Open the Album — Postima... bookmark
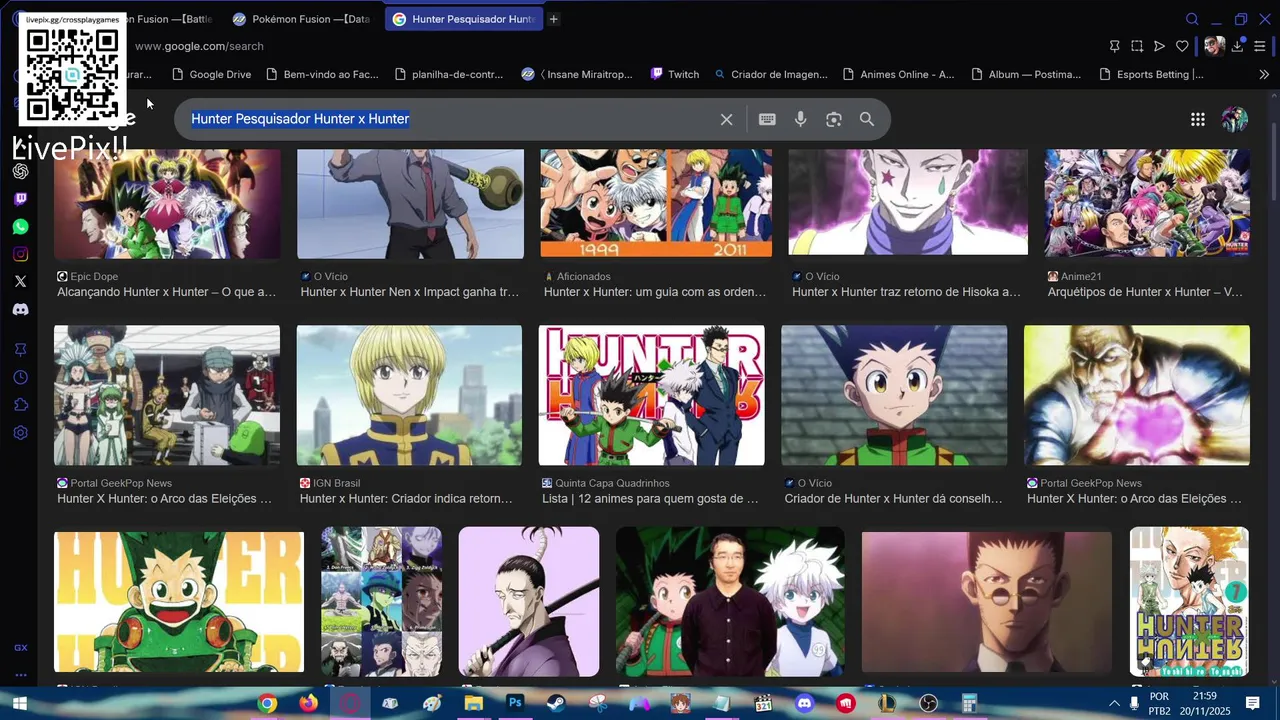Image resolution: width=1280 pixels, height=720 pixels. [x=1026, y=74]
